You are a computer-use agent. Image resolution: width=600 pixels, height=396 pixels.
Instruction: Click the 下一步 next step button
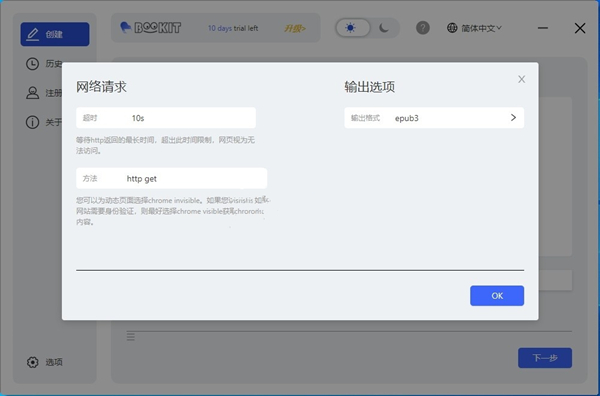545,358
